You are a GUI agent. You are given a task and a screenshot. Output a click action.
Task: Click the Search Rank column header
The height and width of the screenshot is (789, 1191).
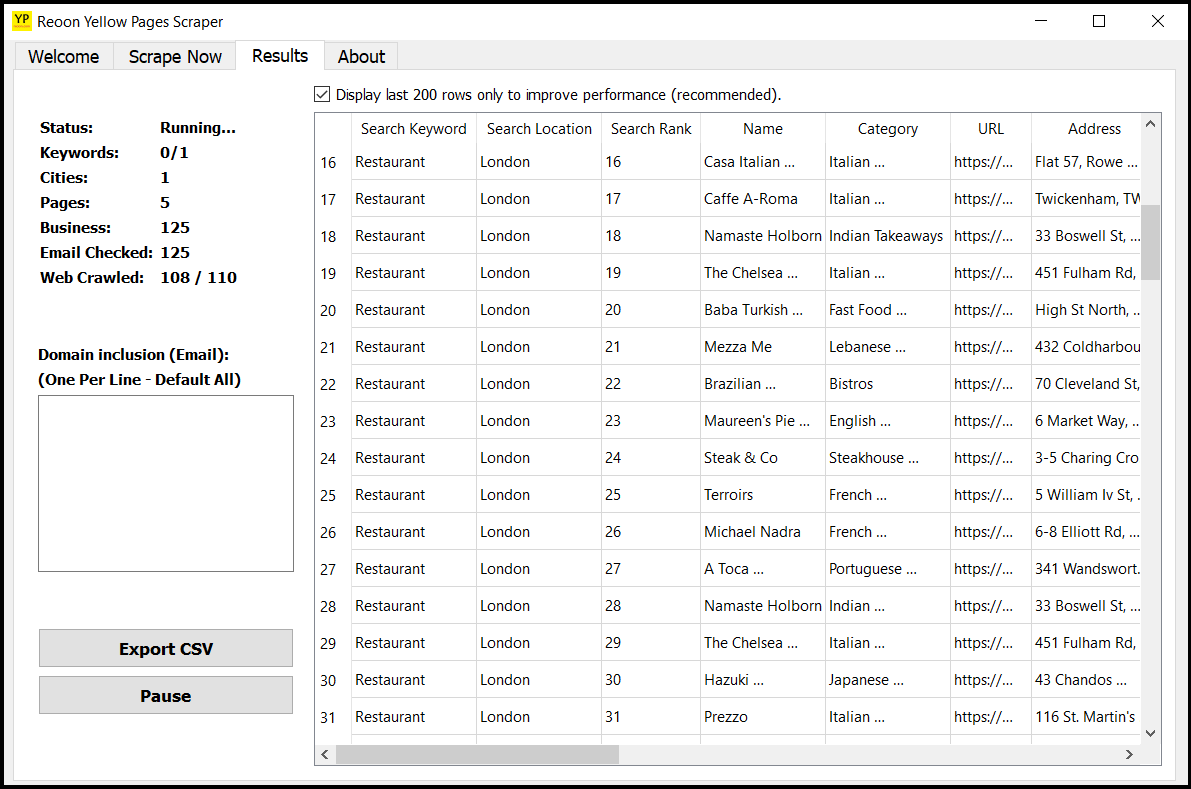click(651, 128)
